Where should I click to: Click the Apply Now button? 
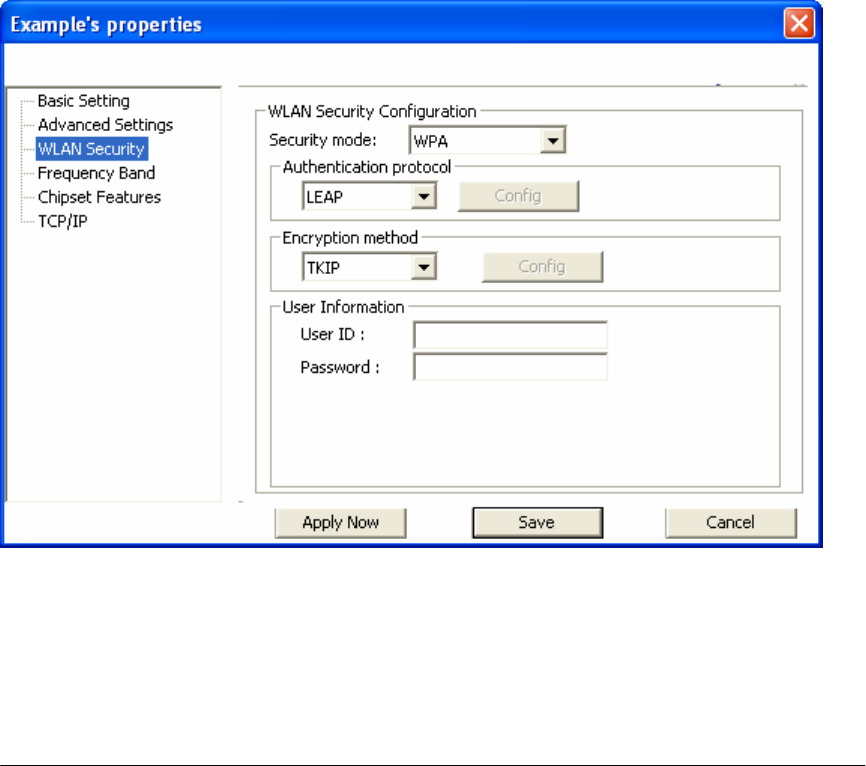(x=340, y=522)
